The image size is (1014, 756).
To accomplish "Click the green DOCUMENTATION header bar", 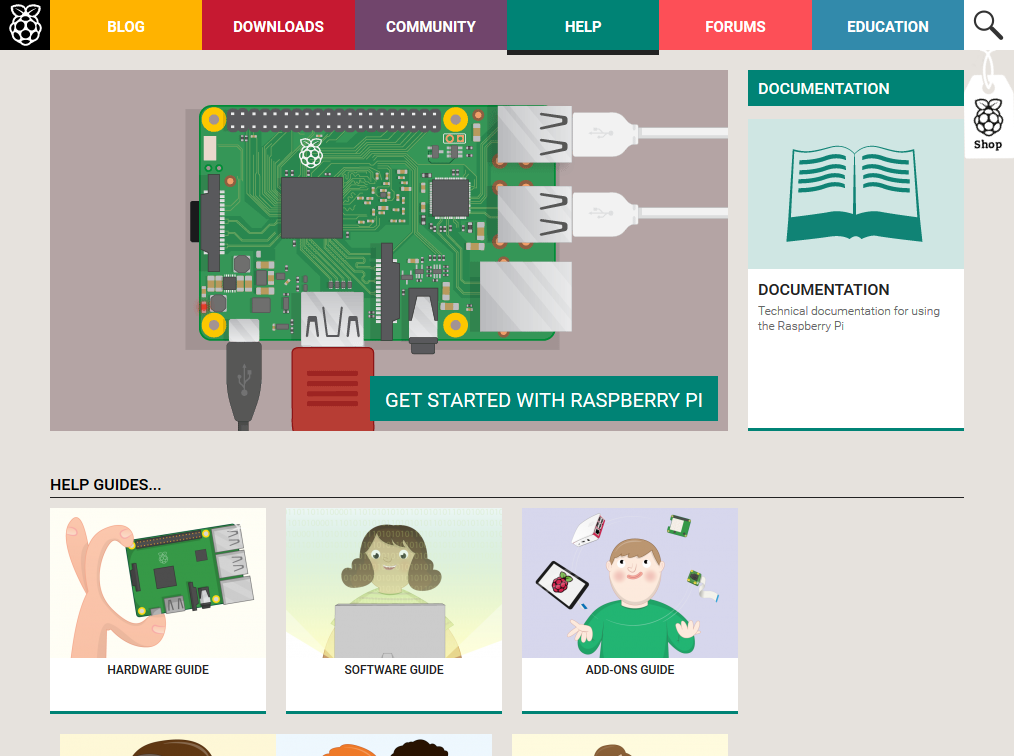I will pyautogui.click(x=856, y=88).
